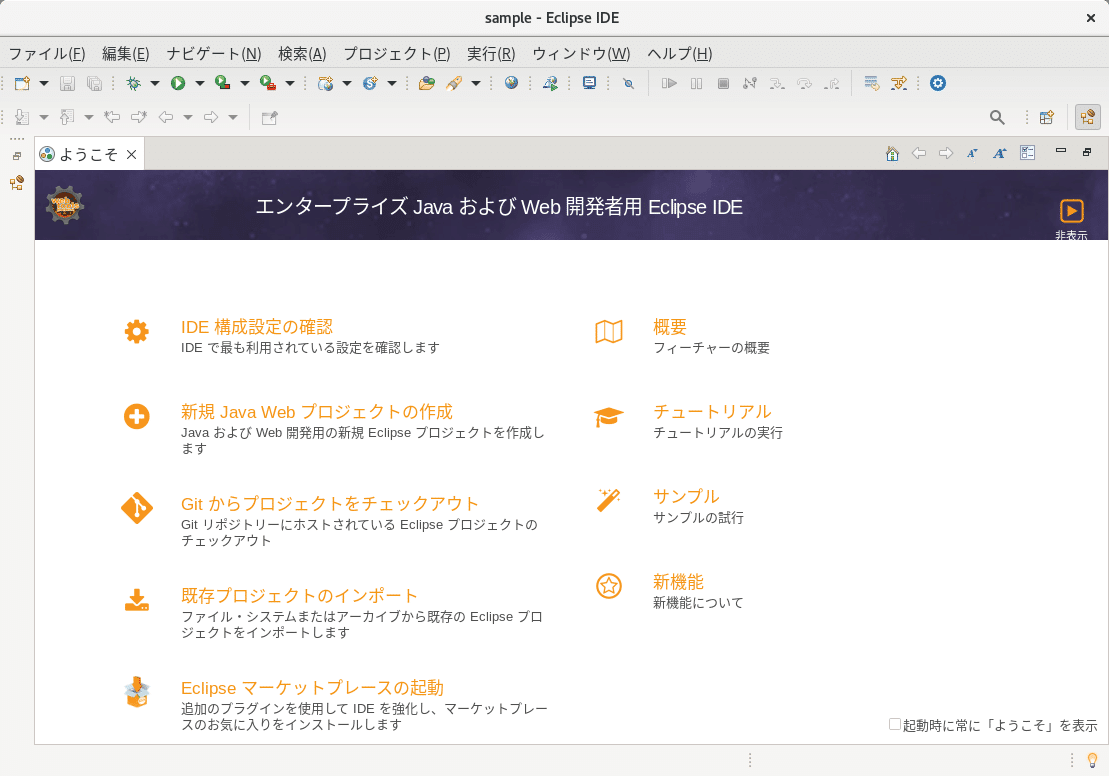Open the Forward navigation history dropdown
Viewport: 1109px width, 776px height.
point(233,117)
